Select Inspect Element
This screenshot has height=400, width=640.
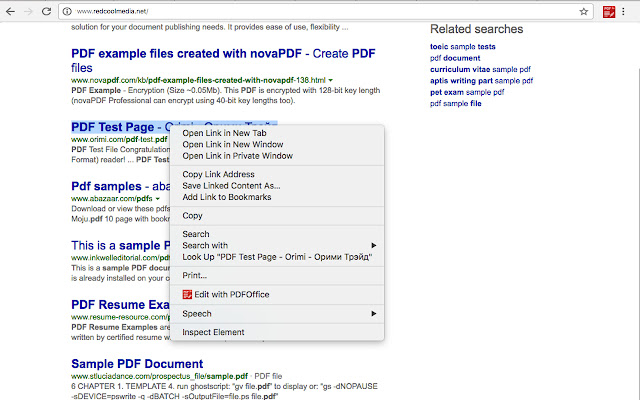(x=213, y=332)
